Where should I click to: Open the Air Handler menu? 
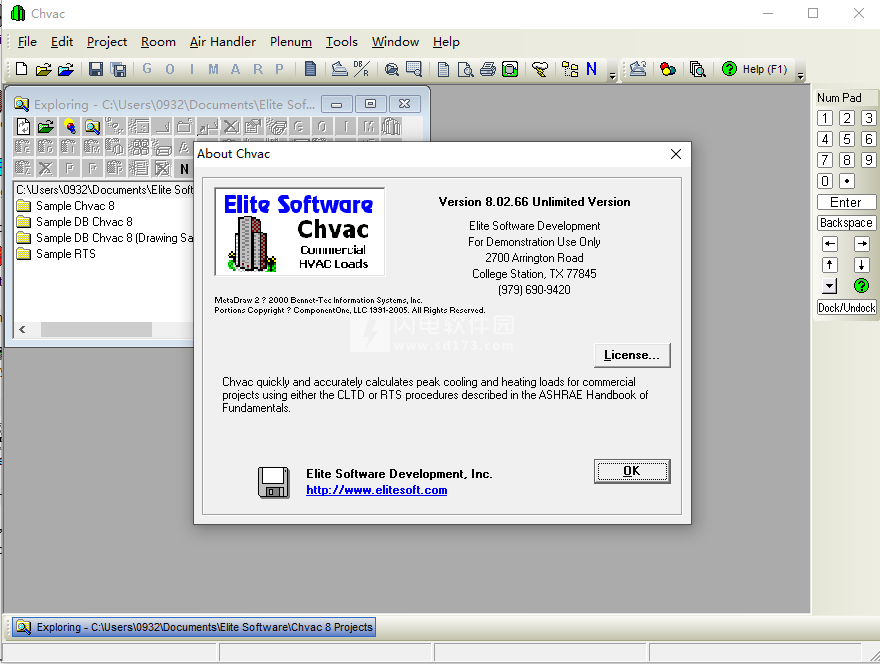(222, 42)
